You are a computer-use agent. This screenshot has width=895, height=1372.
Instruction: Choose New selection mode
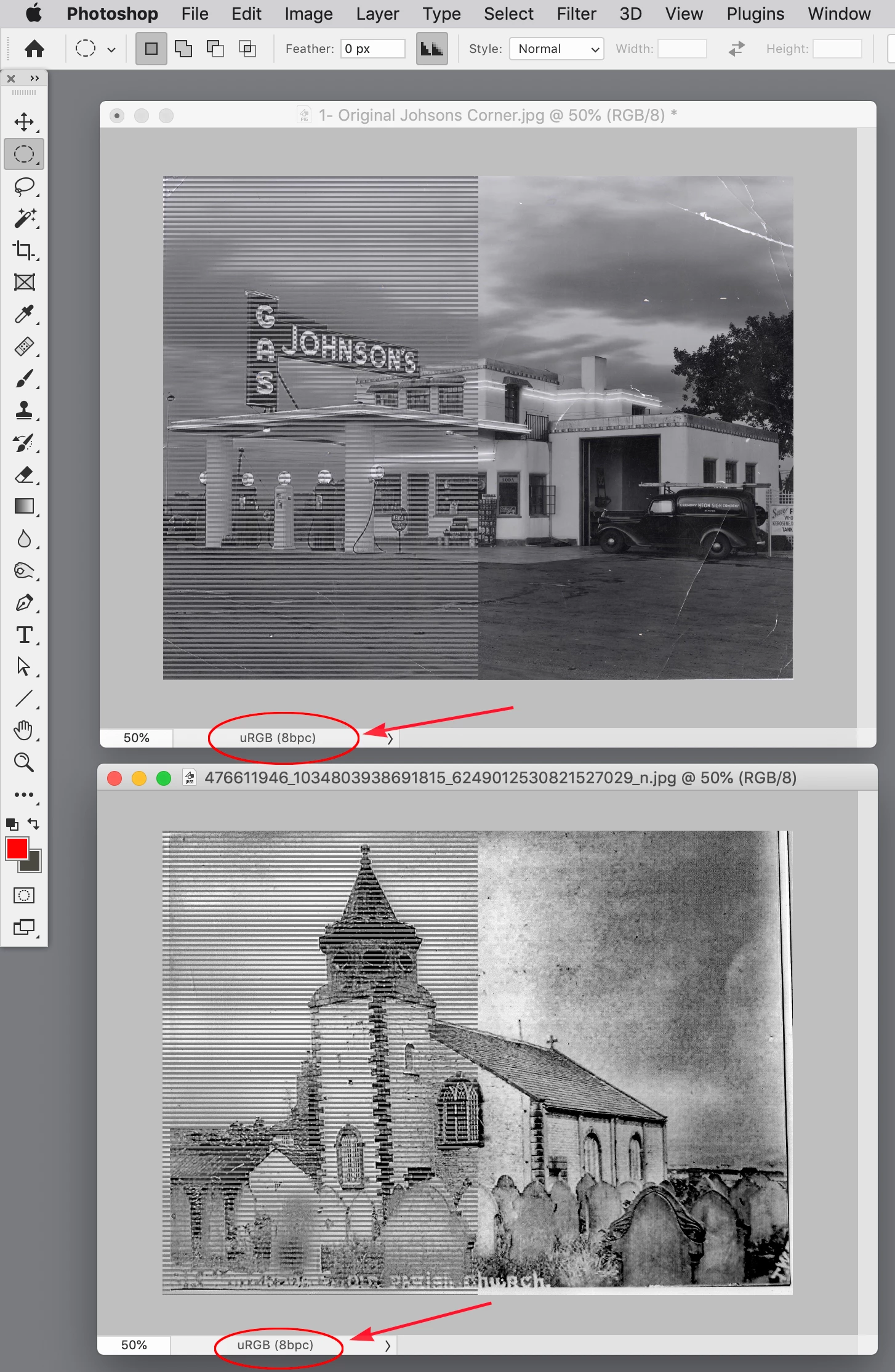click(151, 49)
